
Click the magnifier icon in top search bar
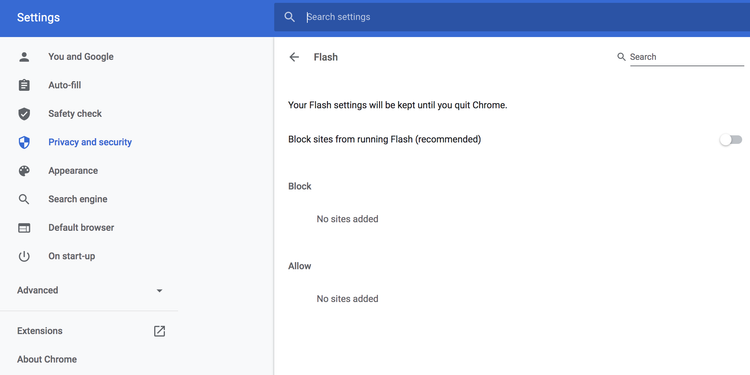pyautogui.click(x=289, y=17)
